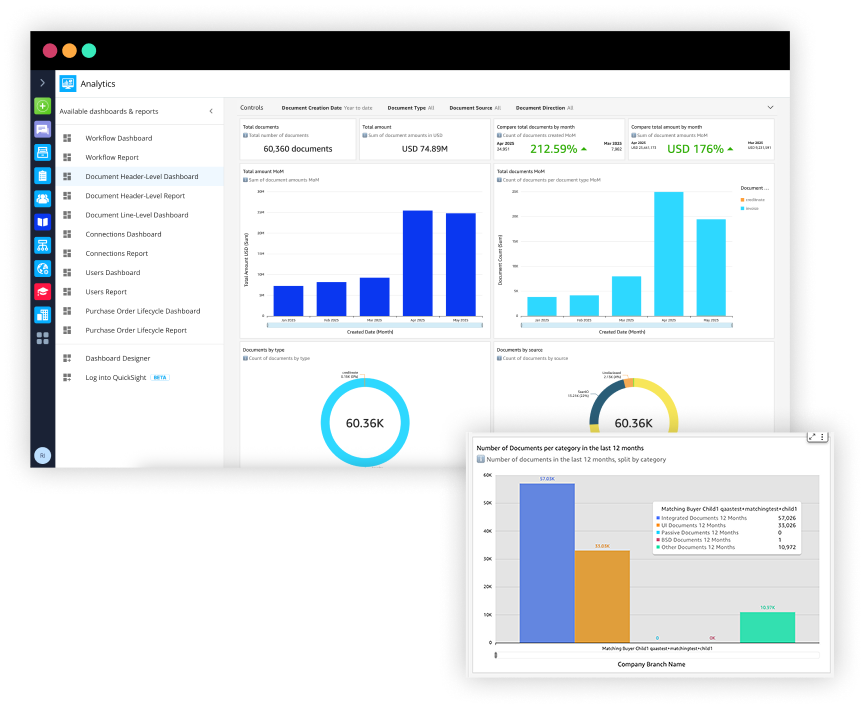Open the inbox drawer icon in sidebar
864x707 pixels.
point(42,153)
